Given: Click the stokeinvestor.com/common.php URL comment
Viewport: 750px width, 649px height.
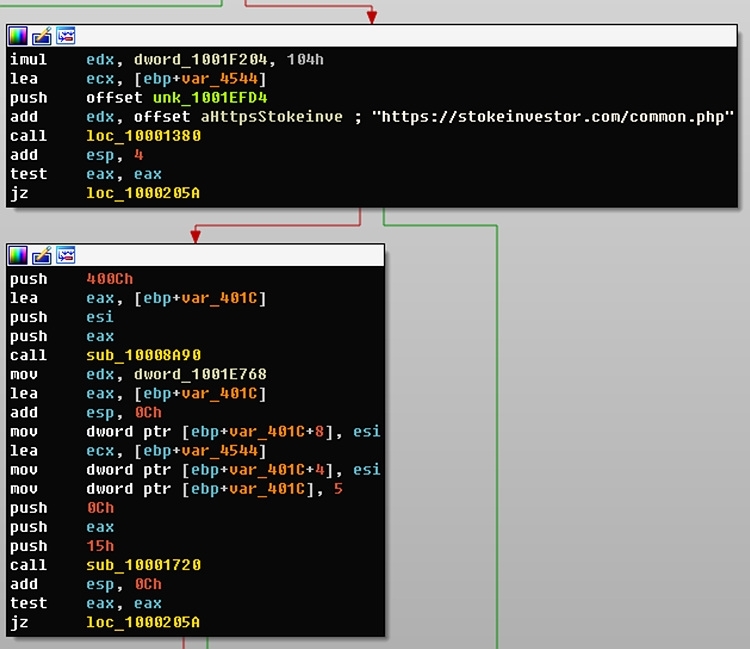Looking at the screenshot, I should coord(552,117).
